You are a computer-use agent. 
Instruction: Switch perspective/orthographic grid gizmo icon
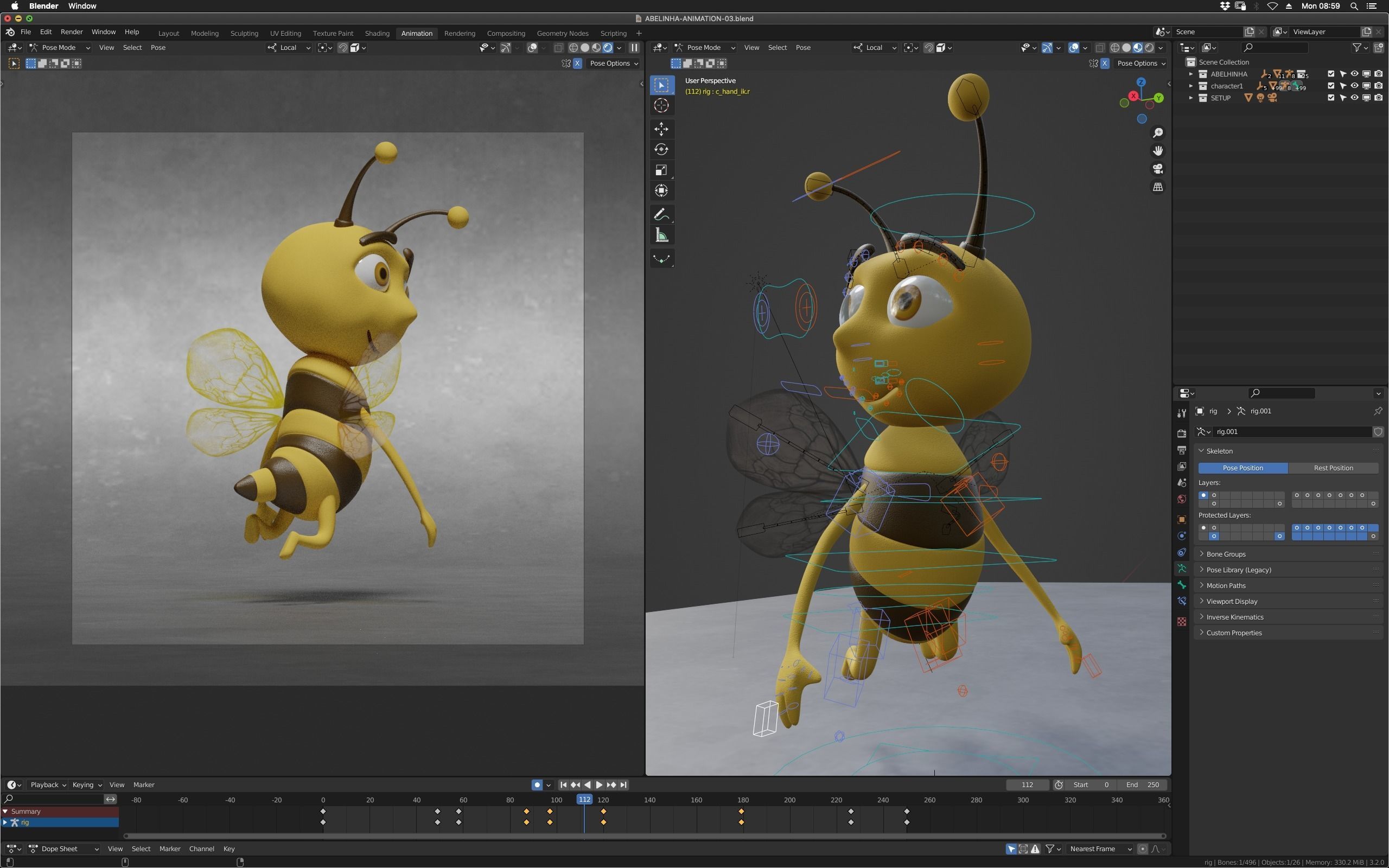point(1158,187)
